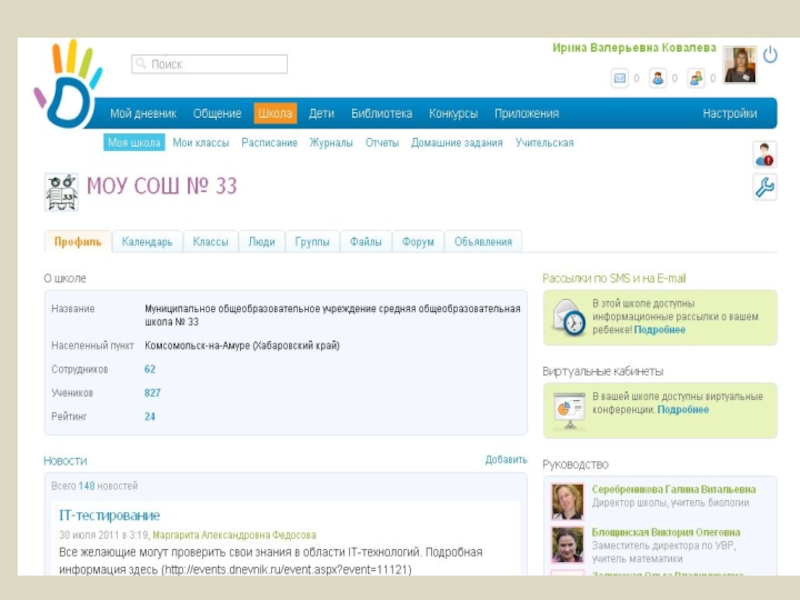Click the SMS and E-mail mailing icon
Screen dimensions: 800x600
coord(569,317)
